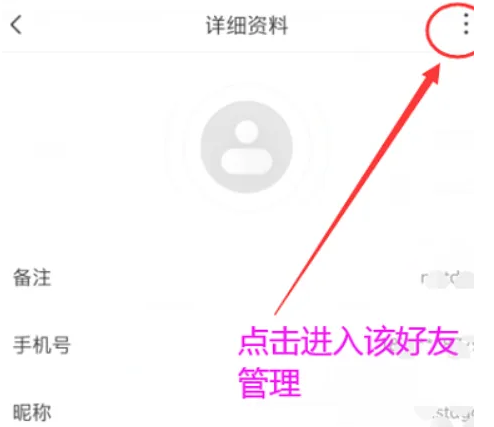
Task: Click the magenta 点击进入该好友 annotation text
Action: point(348,341)
